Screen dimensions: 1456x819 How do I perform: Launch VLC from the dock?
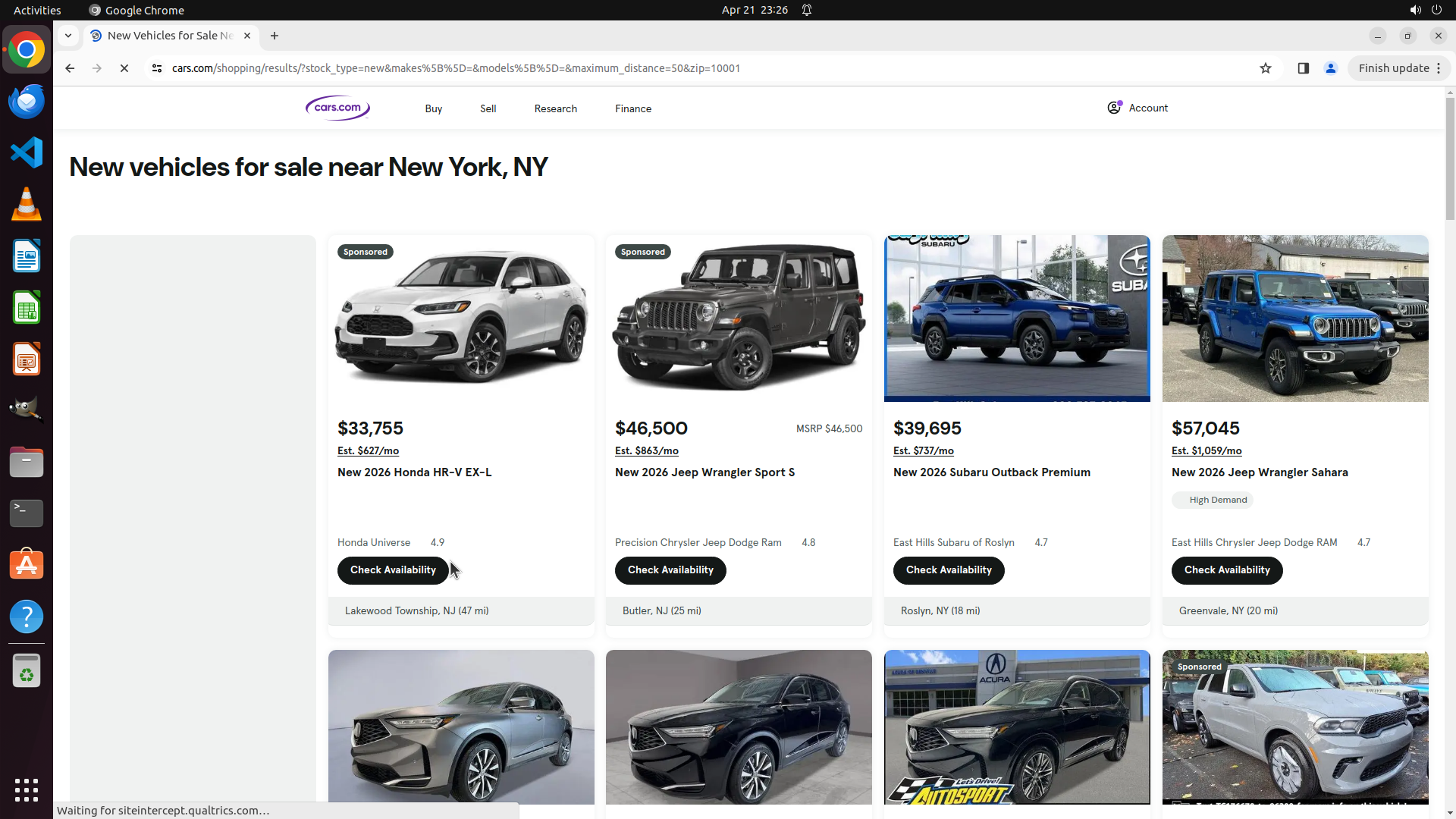point(27,205)
